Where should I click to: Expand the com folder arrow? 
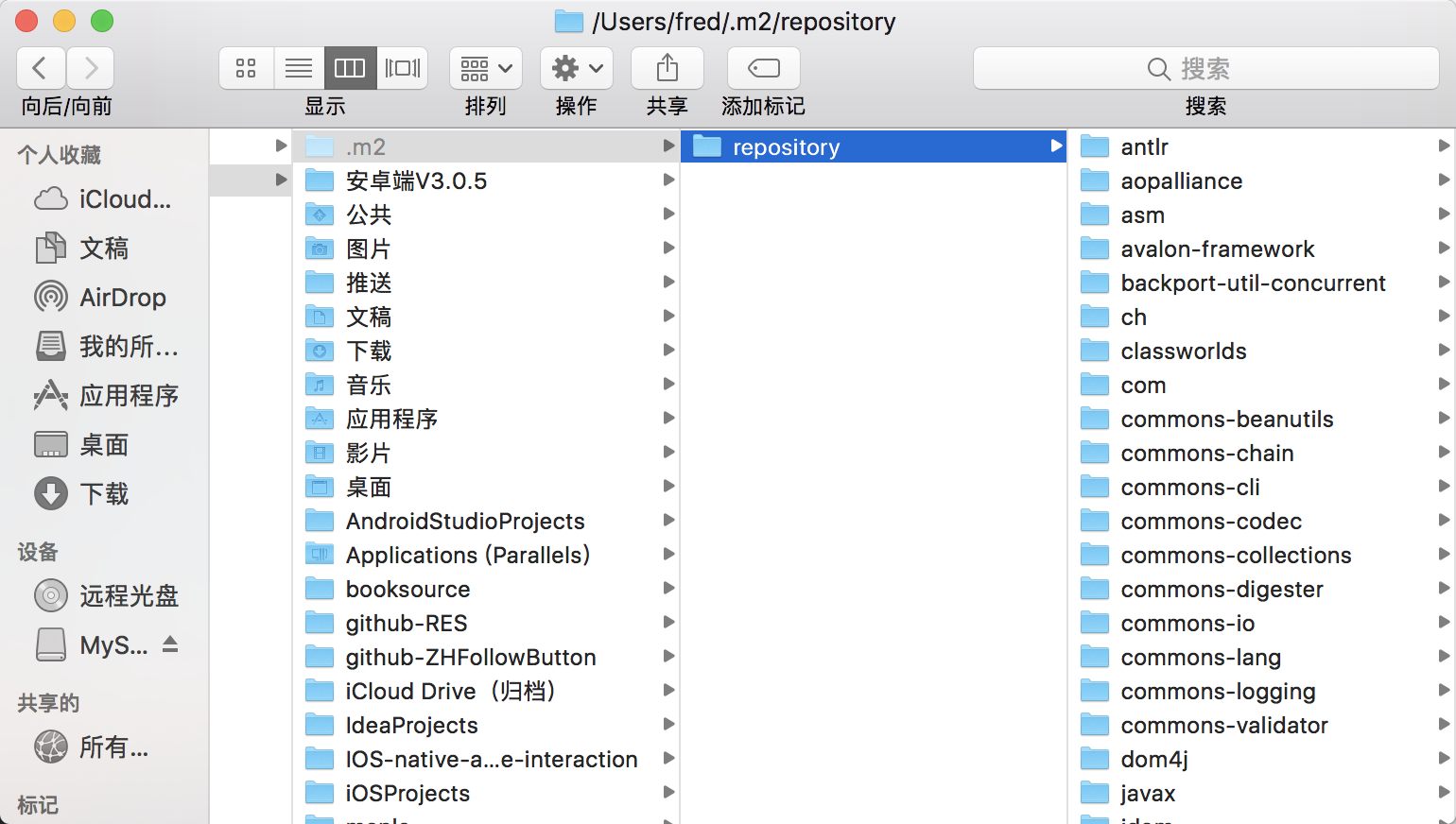click(x=1444, y=384)
